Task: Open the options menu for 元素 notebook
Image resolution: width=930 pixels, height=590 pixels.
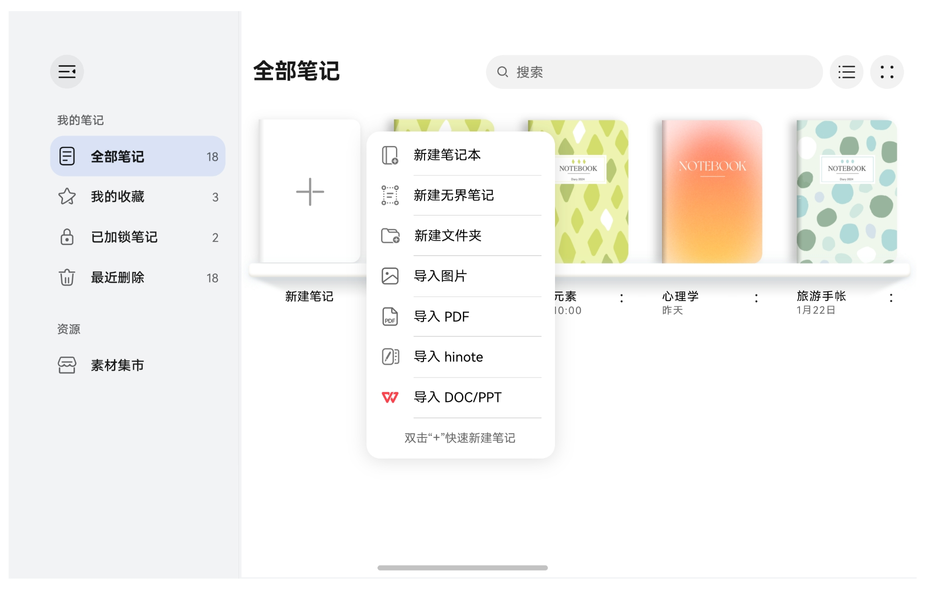Action: pos(622,297)
